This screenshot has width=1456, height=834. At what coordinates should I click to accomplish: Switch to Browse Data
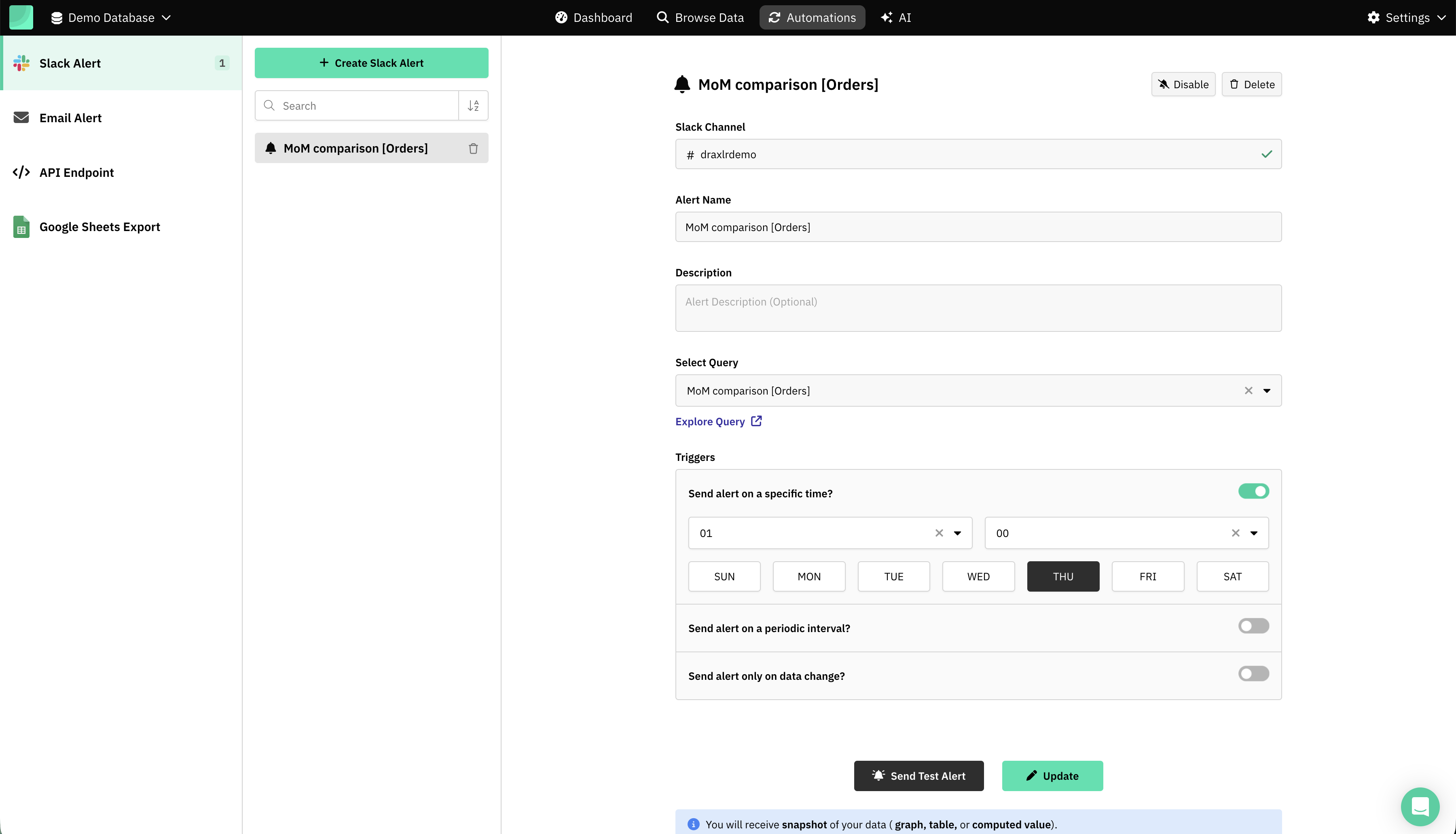(x=699, y=17)
